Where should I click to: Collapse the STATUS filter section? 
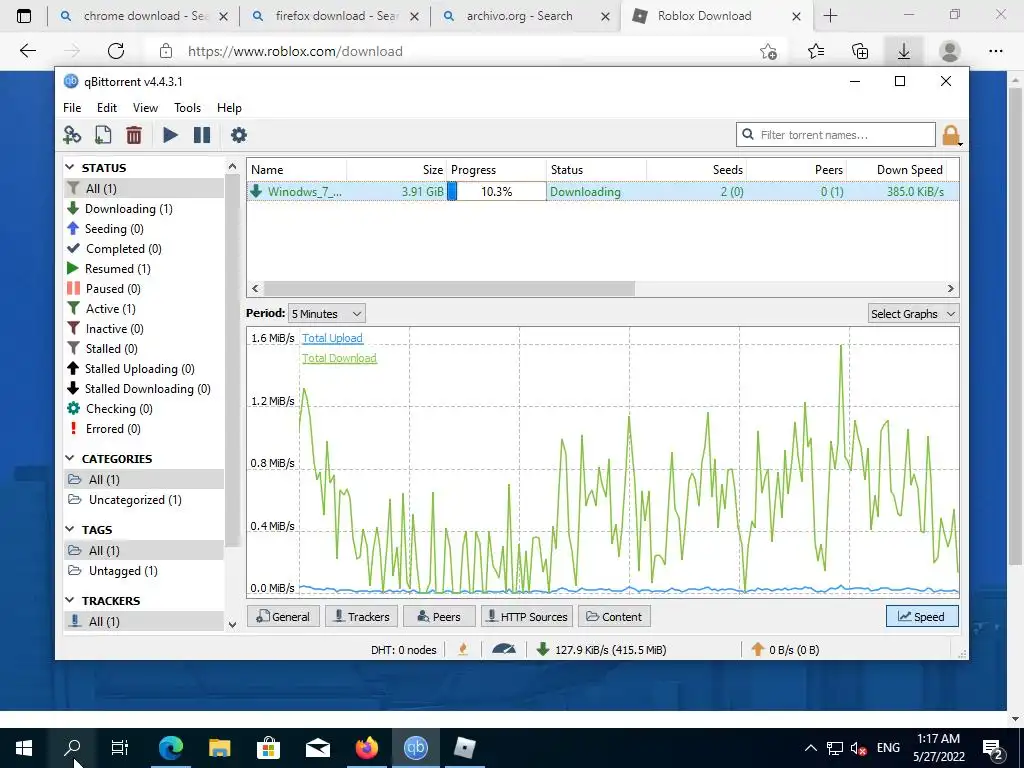point(70,168)
